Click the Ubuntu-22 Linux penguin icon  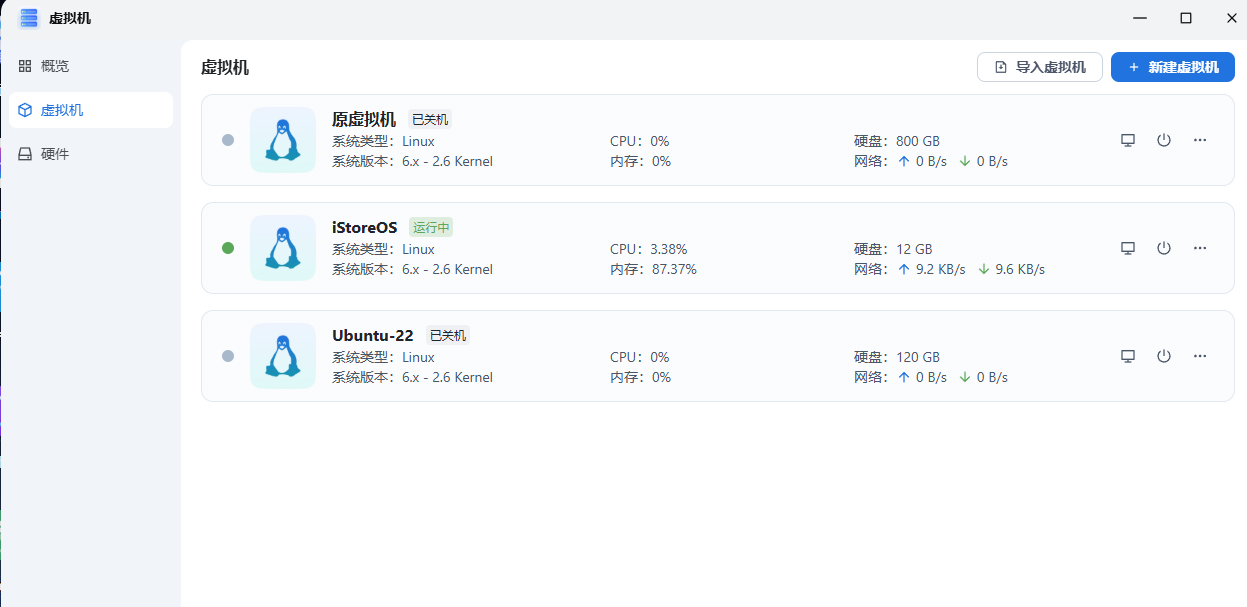pyautogui.click(x=283, y=356)
